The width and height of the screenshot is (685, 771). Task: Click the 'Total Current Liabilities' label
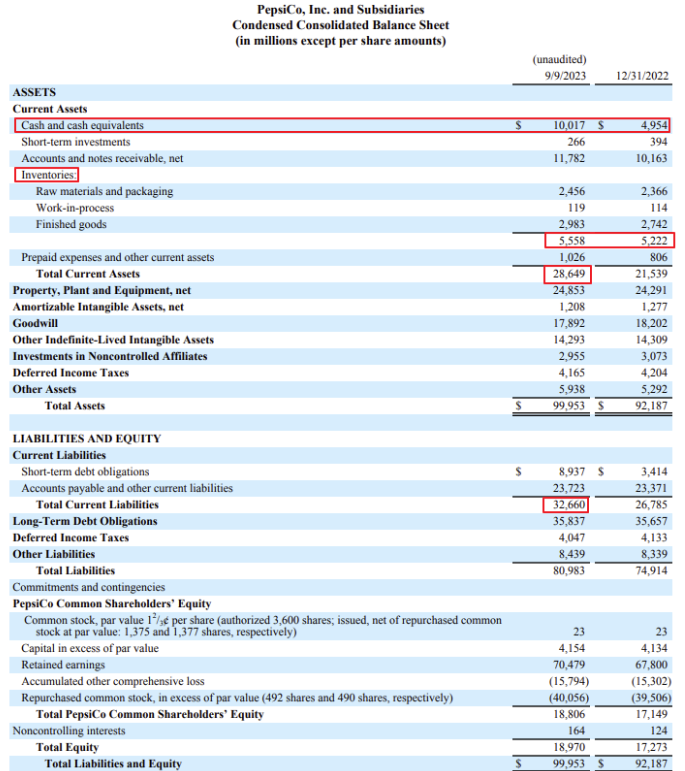click(97, 504)
